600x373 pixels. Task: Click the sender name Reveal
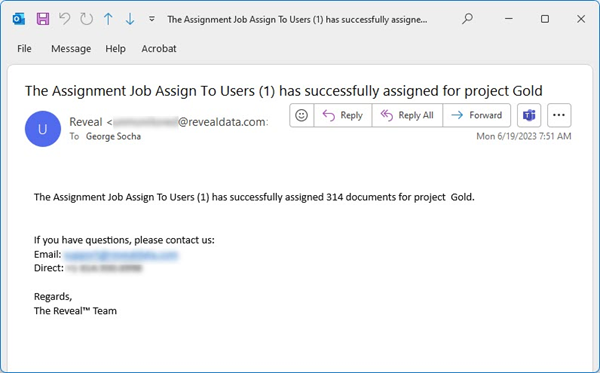pyautogui.click(x=86, y=122)
